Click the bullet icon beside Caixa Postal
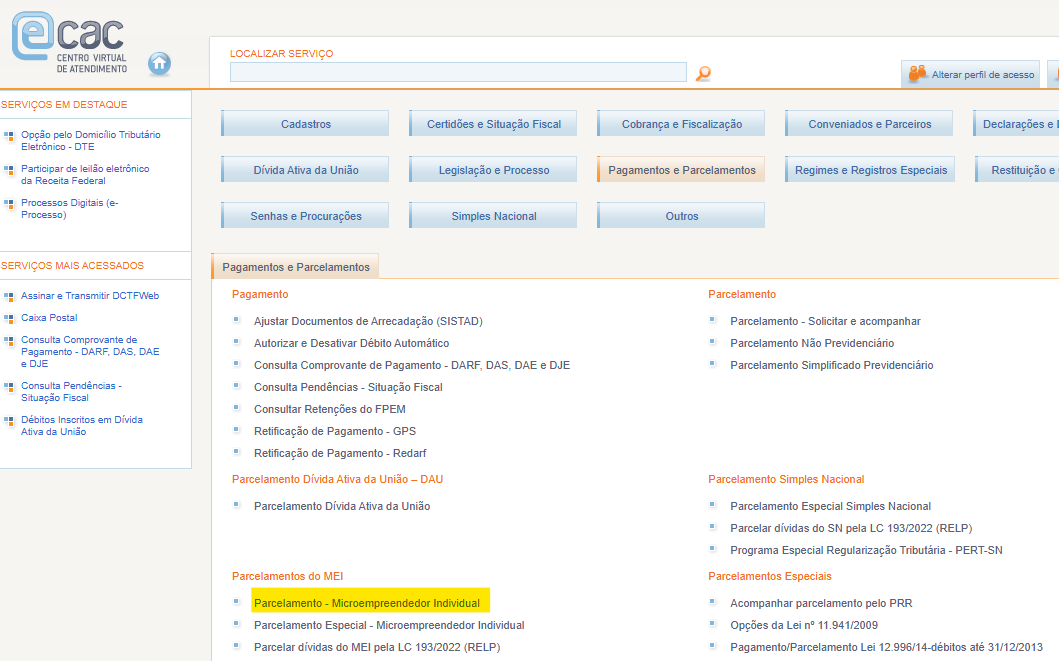 [x=9, y=318]
